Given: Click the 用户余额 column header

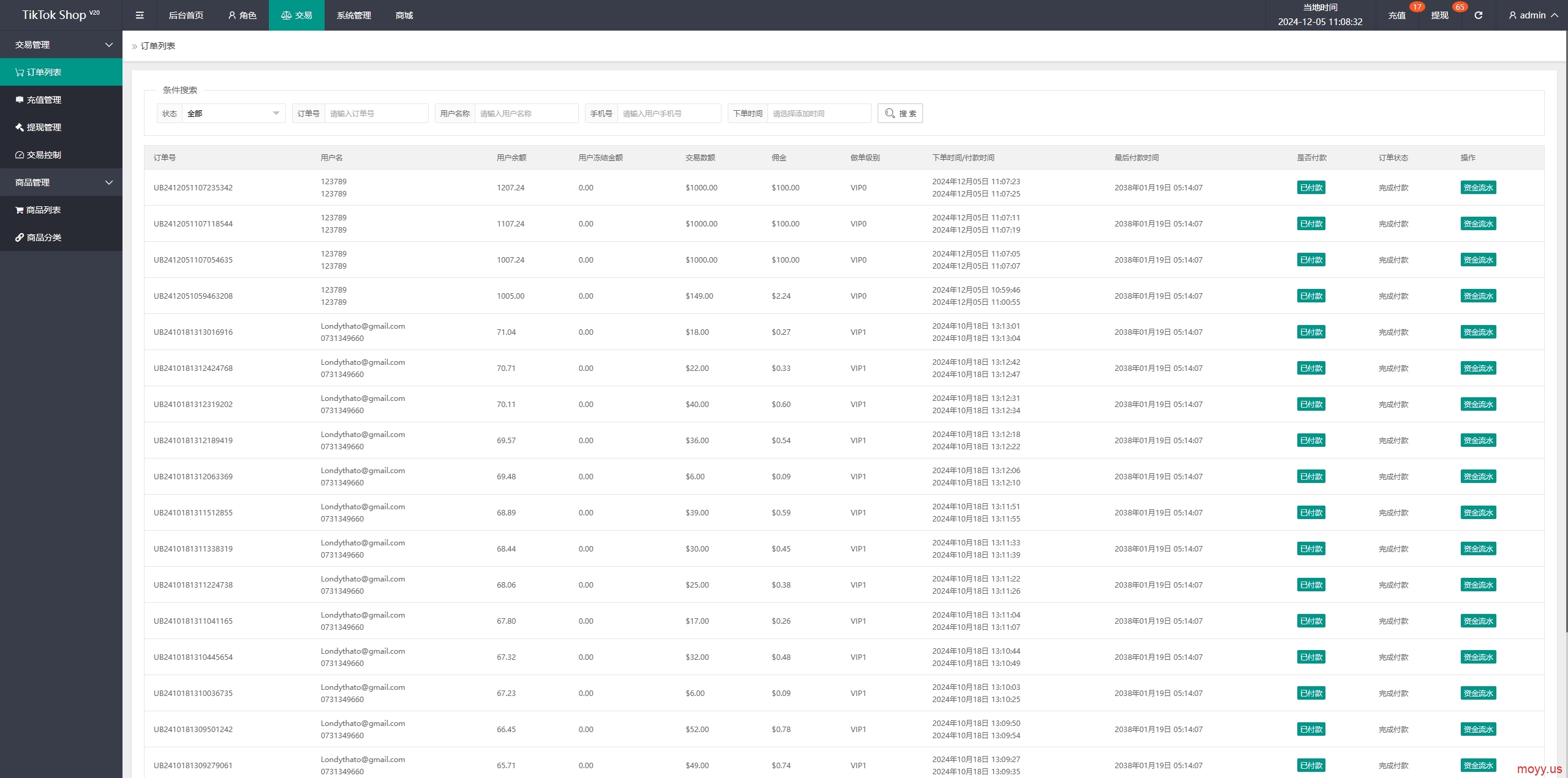Looking at the screenshot, I should coord(511,158).
